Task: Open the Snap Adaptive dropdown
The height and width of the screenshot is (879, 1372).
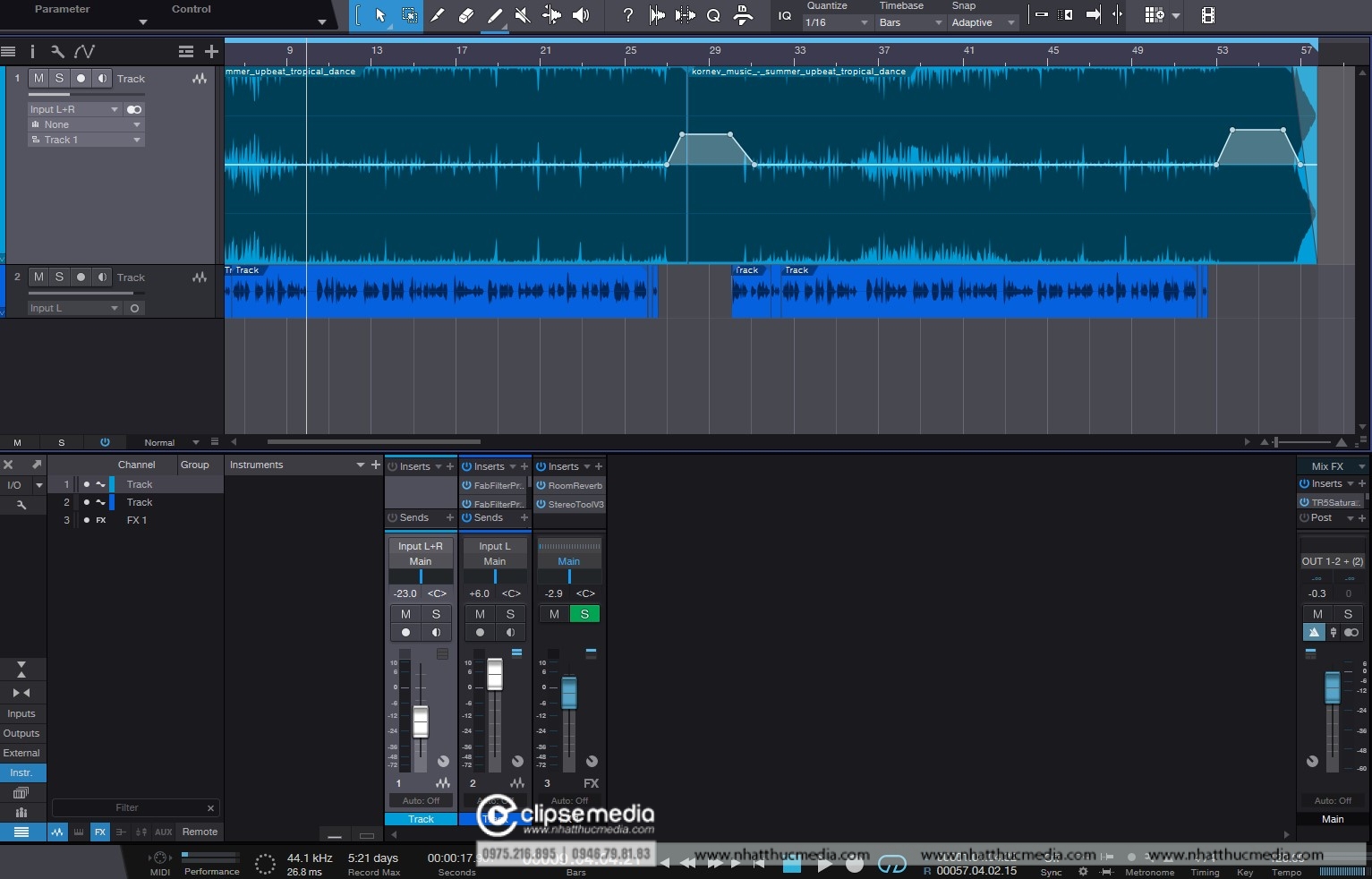Action: click(x=983, y=22)
